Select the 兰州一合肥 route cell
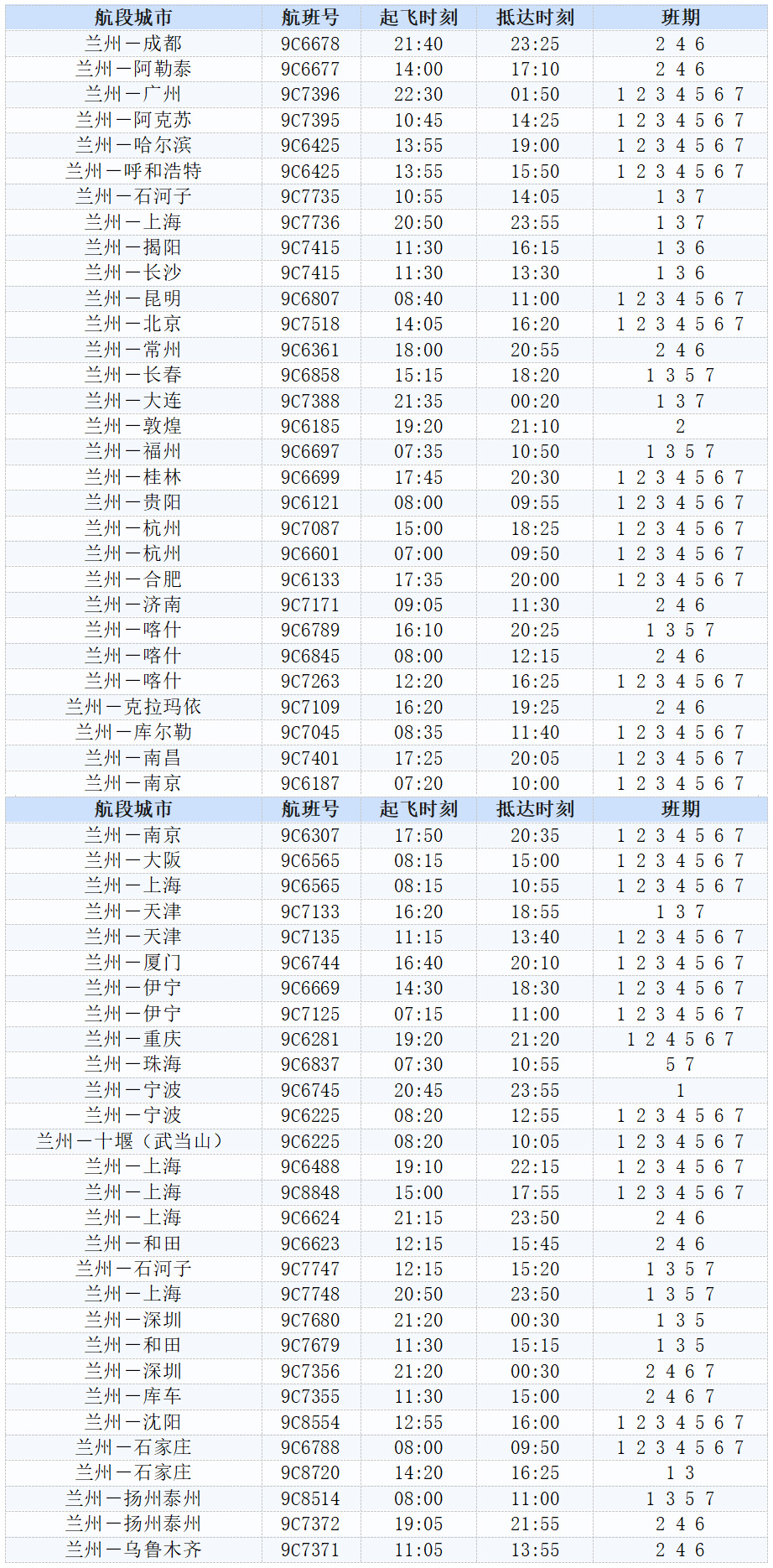This screenshot has width=773, height=1568. tap(133, 579)
